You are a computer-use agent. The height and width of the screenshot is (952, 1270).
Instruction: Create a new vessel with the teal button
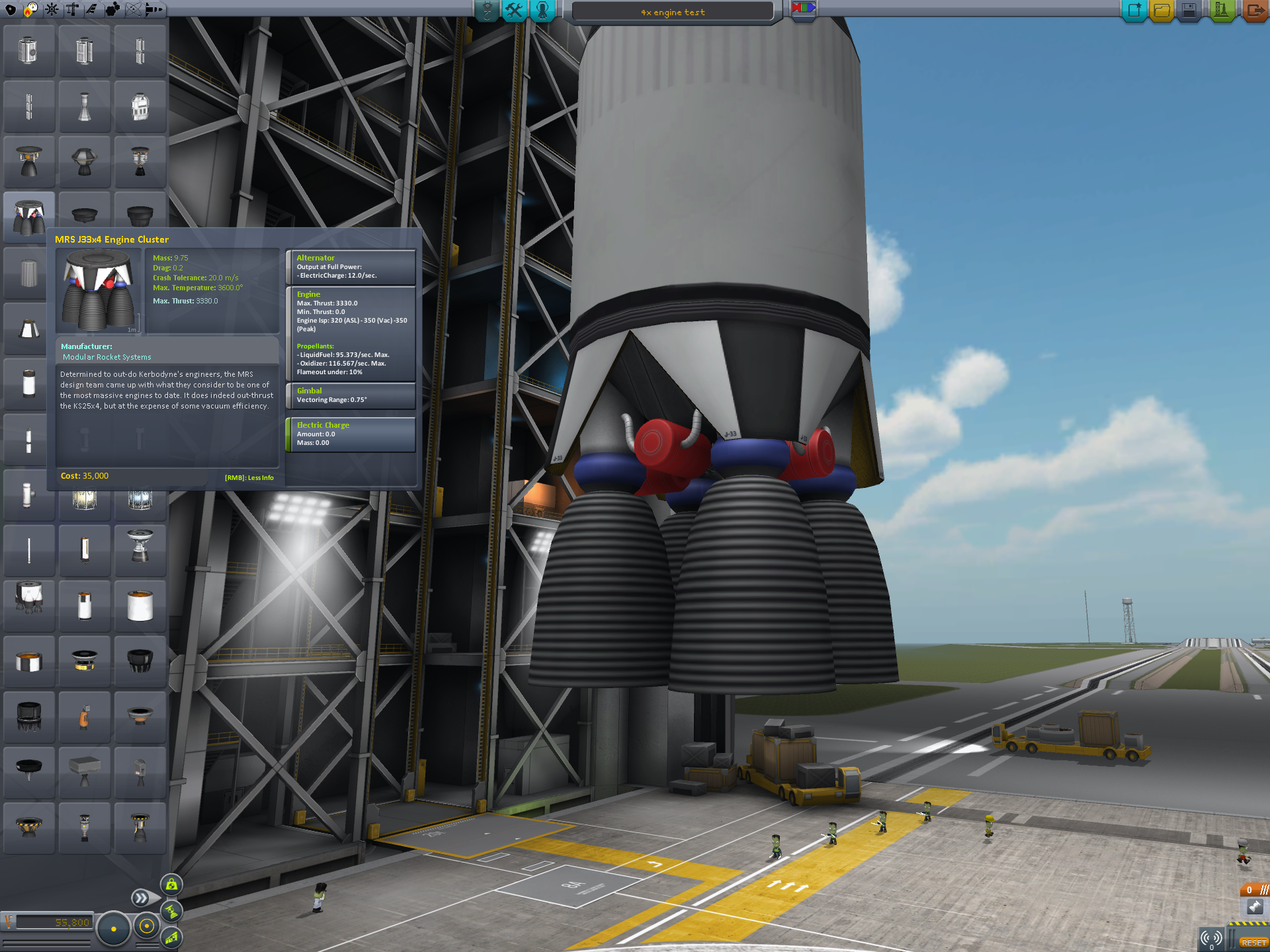[1134, 11]
